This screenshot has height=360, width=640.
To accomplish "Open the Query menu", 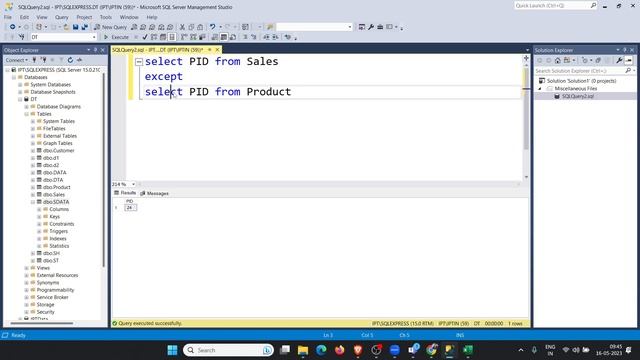I will pyautogui.click(x=62, y=17).
